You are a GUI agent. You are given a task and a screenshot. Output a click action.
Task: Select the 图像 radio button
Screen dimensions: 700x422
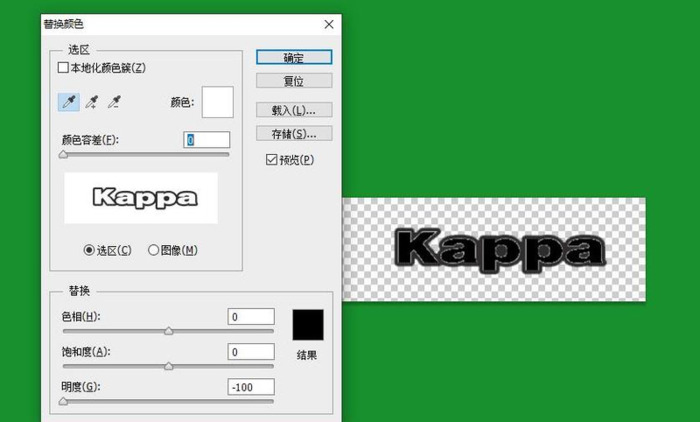coord(154,250)
